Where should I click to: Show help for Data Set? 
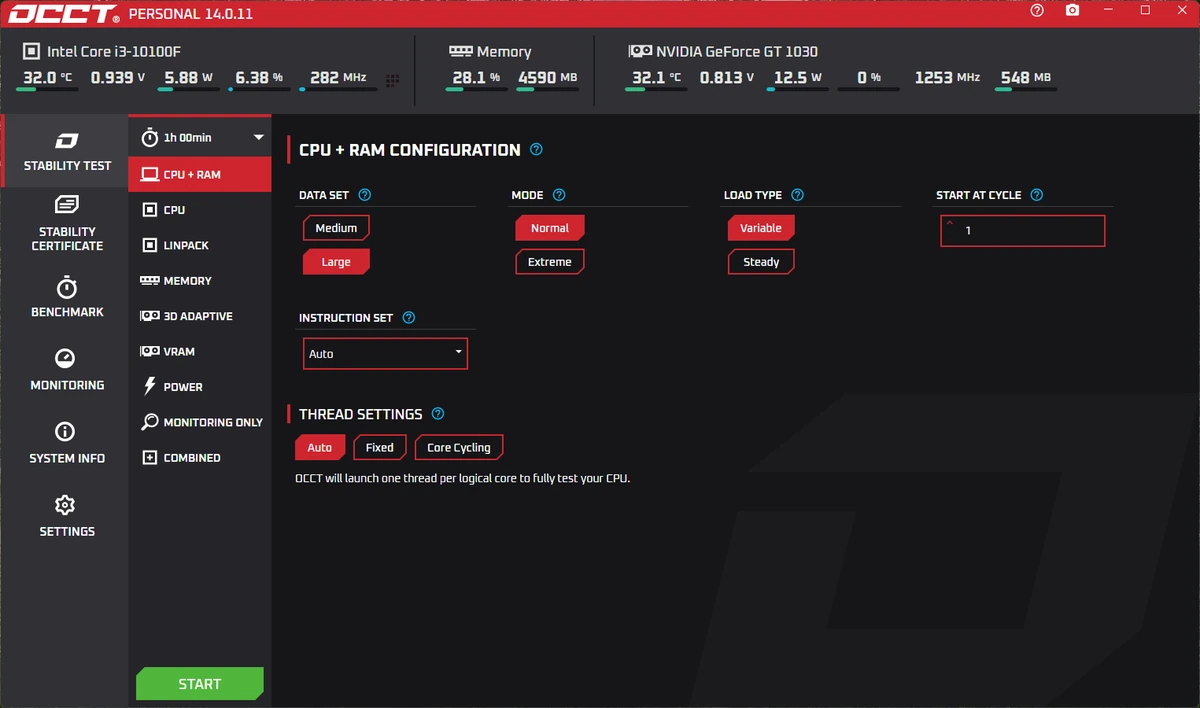pos(364,195)
